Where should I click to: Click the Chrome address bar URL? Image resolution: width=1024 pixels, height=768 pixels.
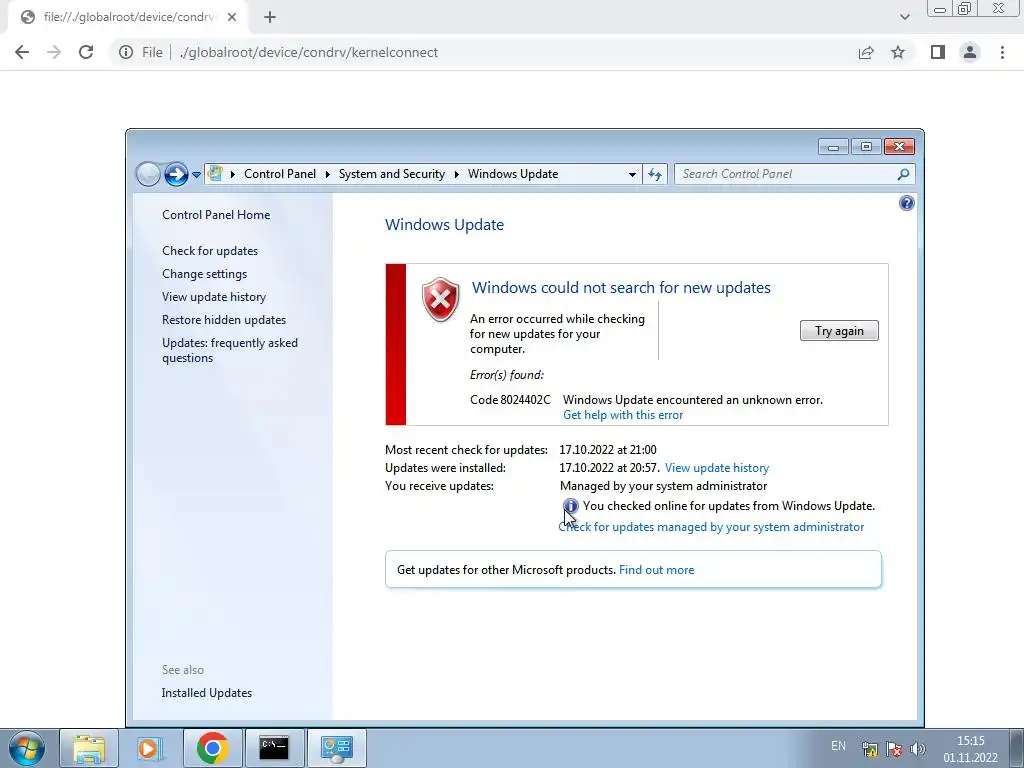pyautogui.click(x=308, y=52)
